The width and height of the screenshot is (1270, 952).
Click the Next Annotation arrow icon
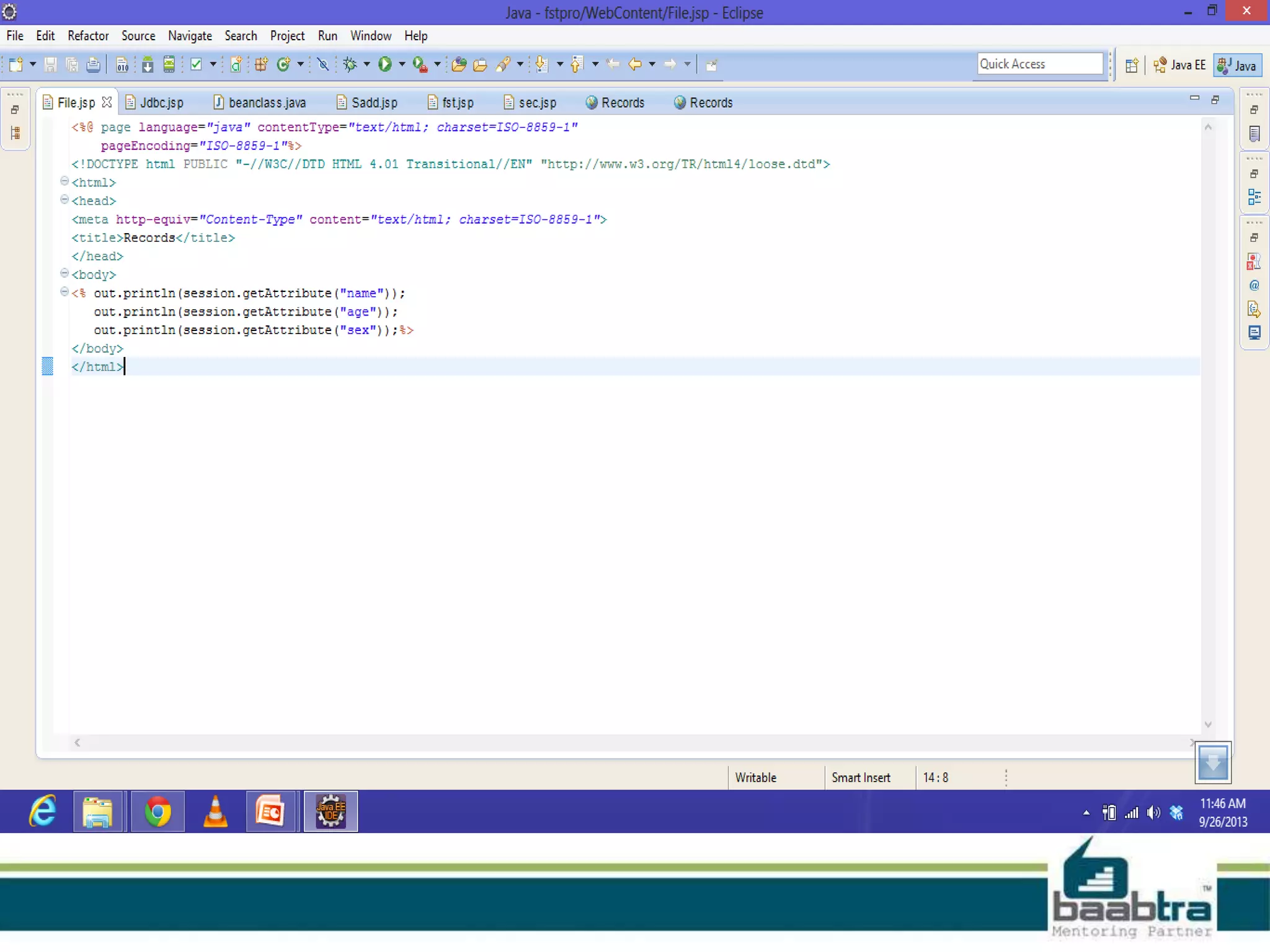(x=541, y=64)
